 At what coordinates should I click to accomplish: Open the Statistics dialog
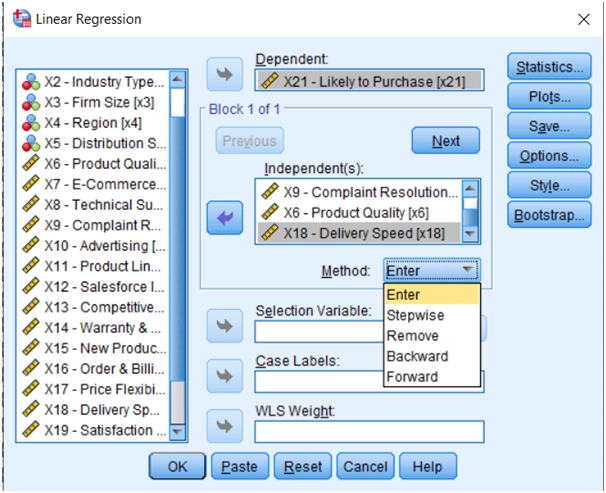coord(548,67)
